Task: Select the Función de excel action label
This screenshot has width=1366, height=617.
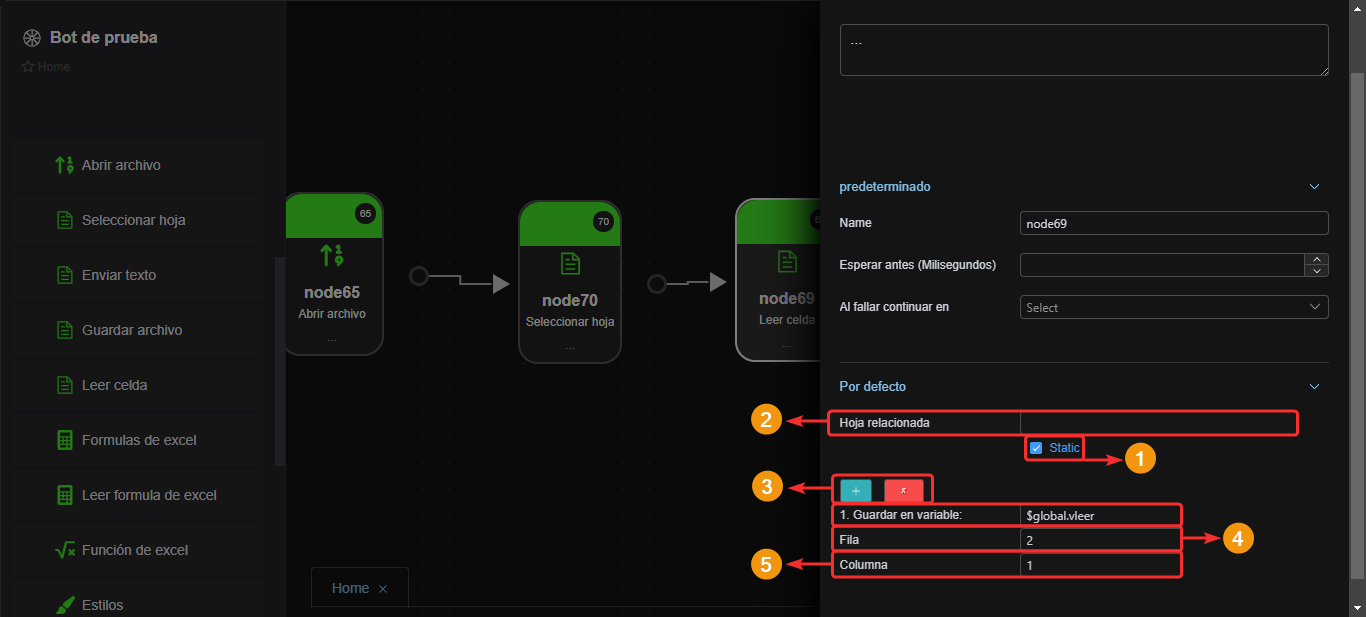Action: [135, 550]
